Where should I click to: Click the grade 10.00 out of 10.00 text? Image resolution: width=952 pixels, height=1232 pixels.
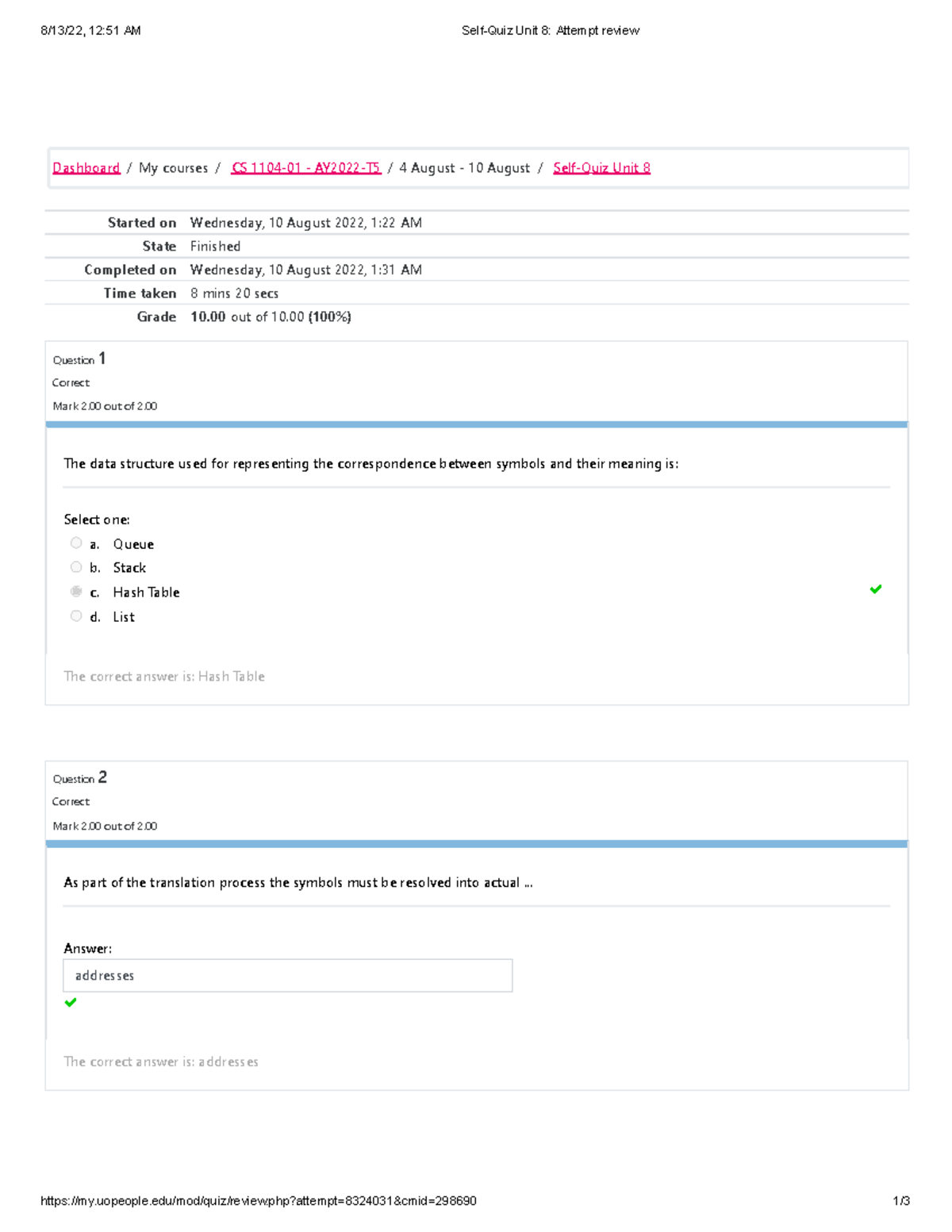pos(271,317)
